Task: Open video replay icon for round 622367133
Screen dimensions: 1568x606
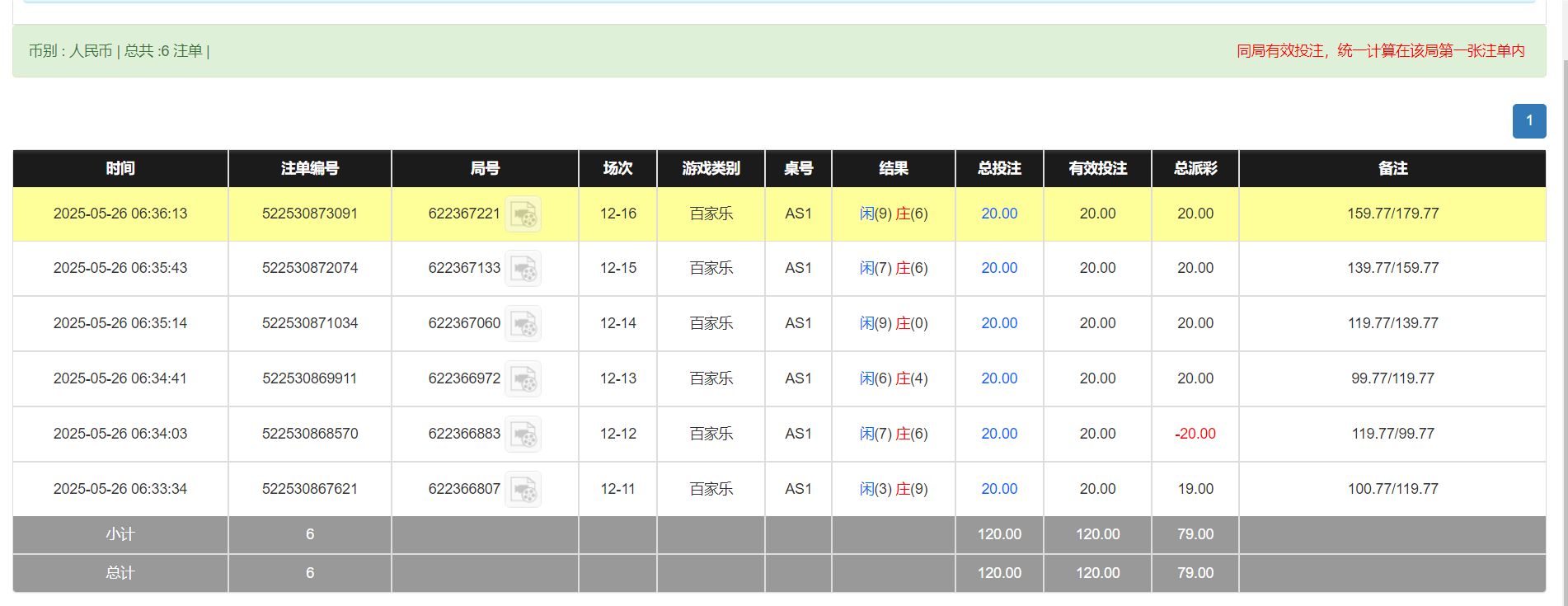Action: click(x=523, y=269)
